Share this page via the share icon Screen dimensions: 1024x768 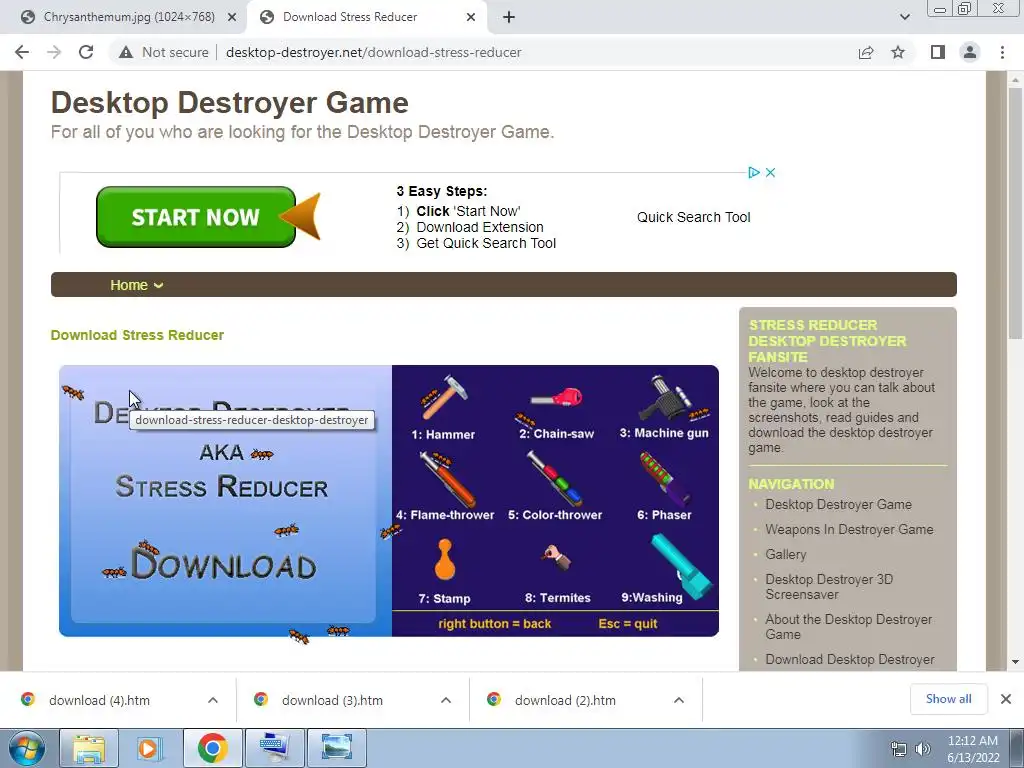[866, 52]
